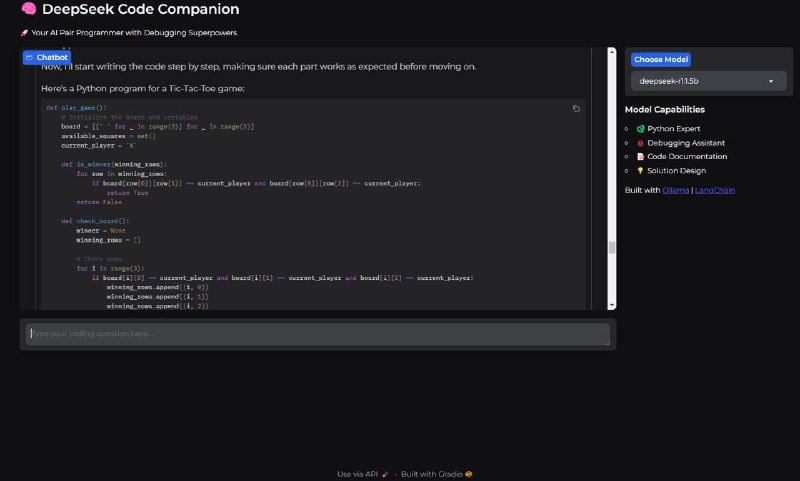Click the "def check_board():" code line
The width and height of the screenshot is (800, 481).
coord(95,221)
